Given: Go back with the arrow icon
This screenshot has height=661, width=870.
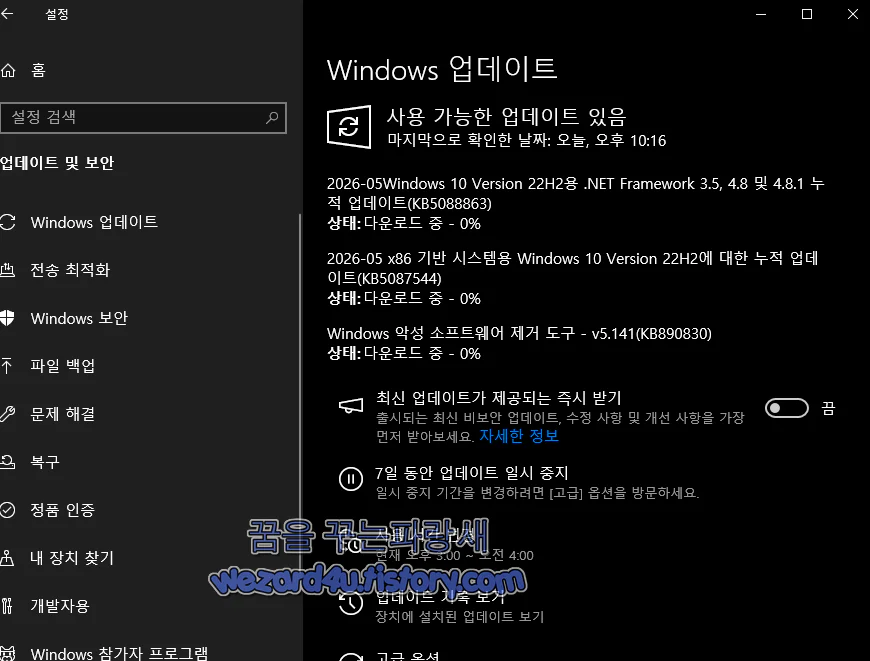Looking at the screenshot, I should (7, 13).
